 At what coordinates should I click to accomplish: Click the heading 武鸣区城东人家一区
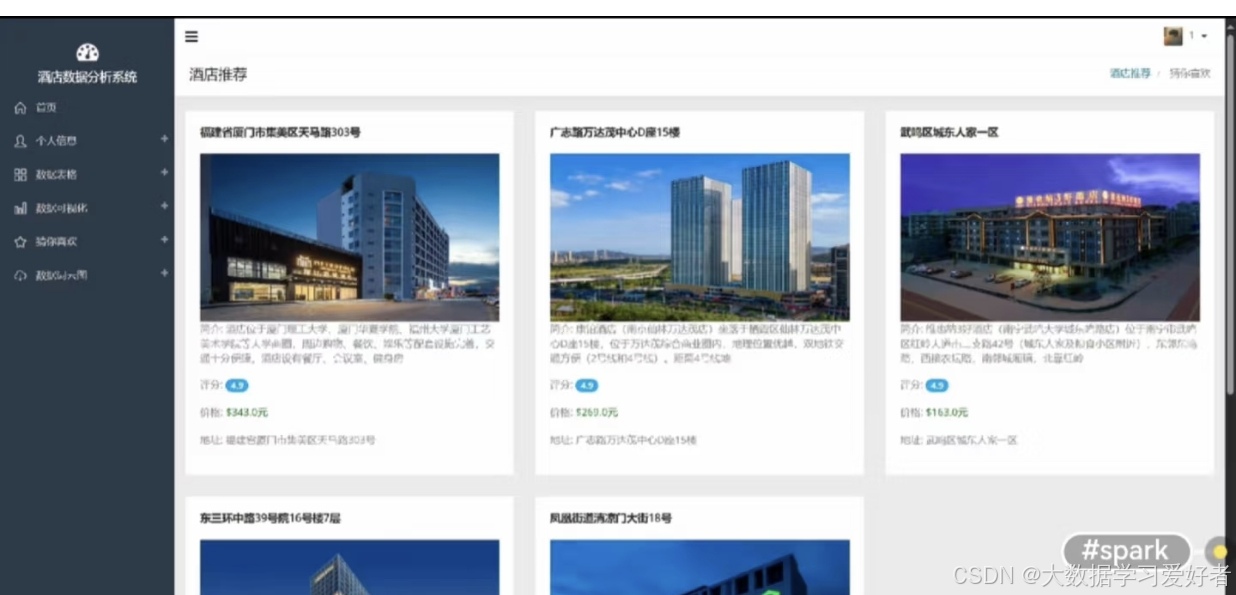(x=949, y=132)
